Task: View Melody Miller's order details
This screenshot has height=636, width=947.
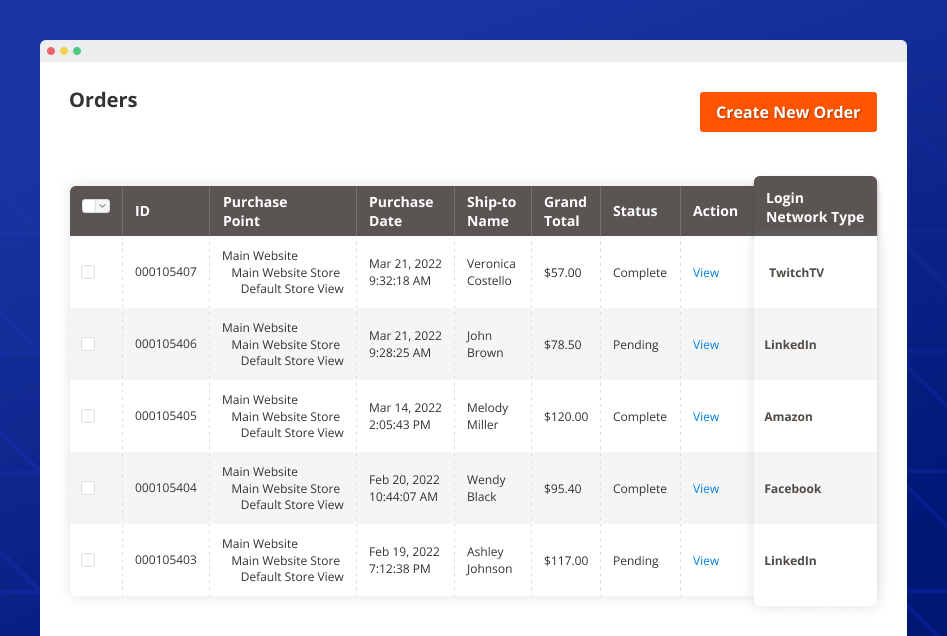Action: [706, 417]
